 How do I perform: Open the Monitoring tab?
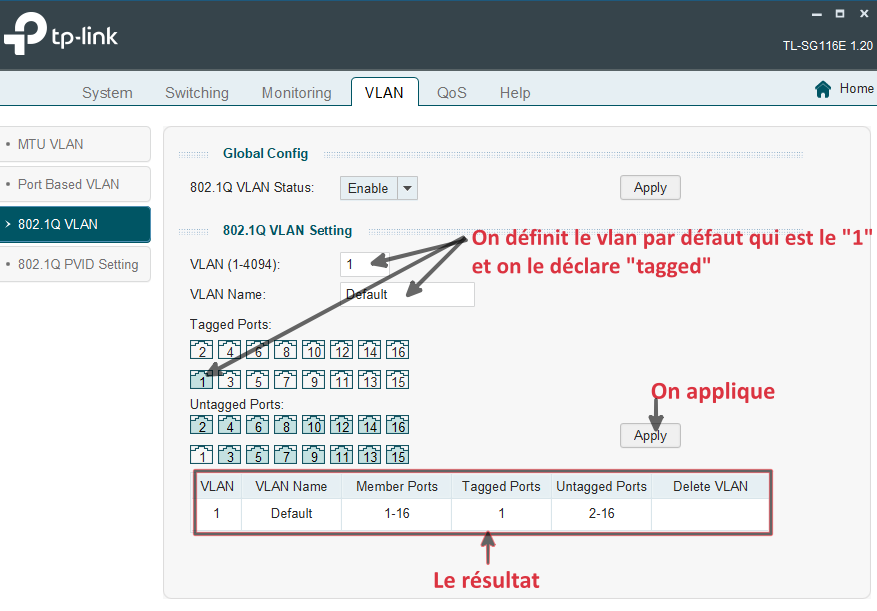pos(296,93)
